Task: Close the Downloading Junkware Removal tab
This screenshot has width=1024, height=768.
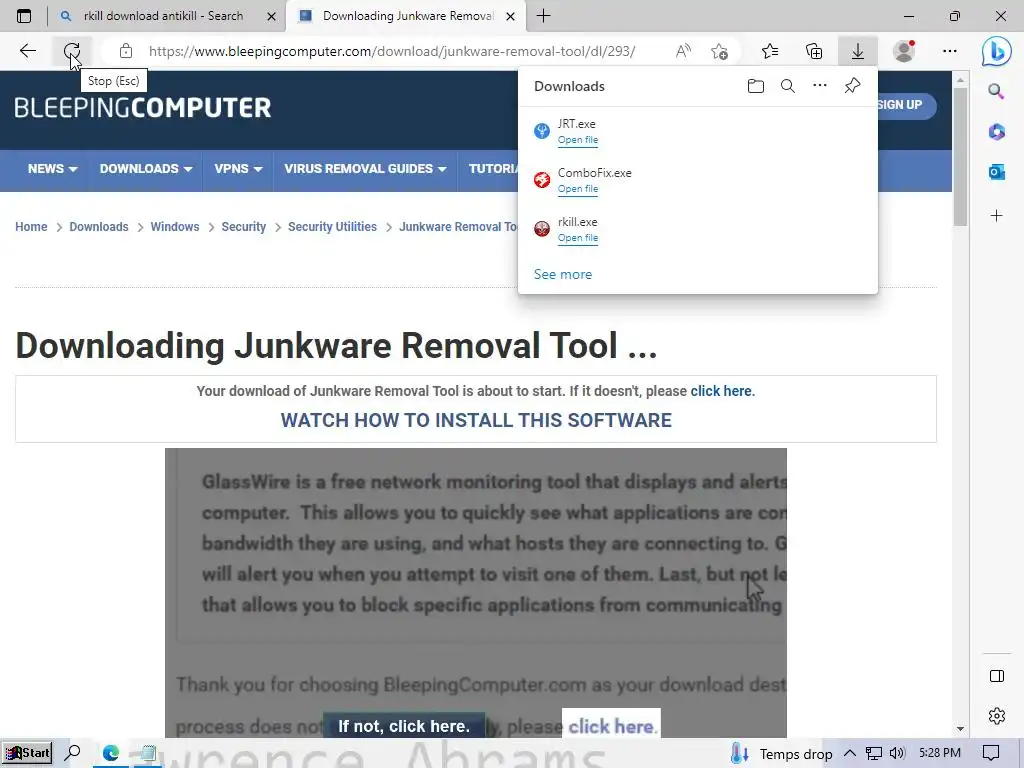Action: 511,16
